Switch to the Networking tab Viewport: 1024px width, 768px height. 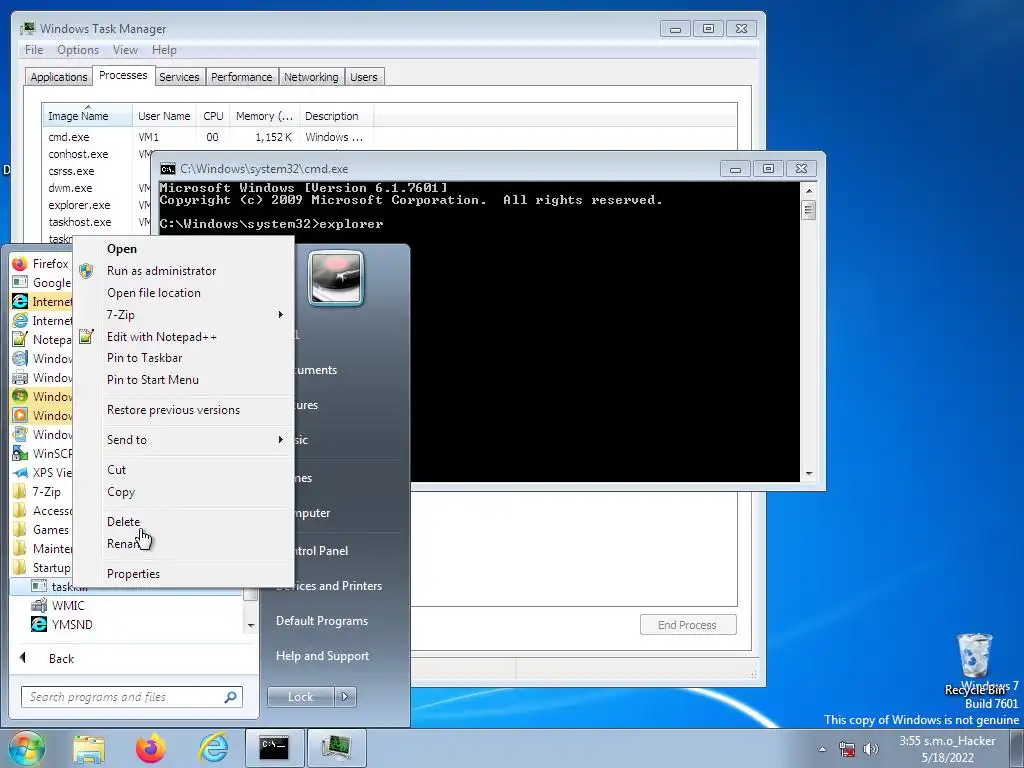click(x=311, y=77)
